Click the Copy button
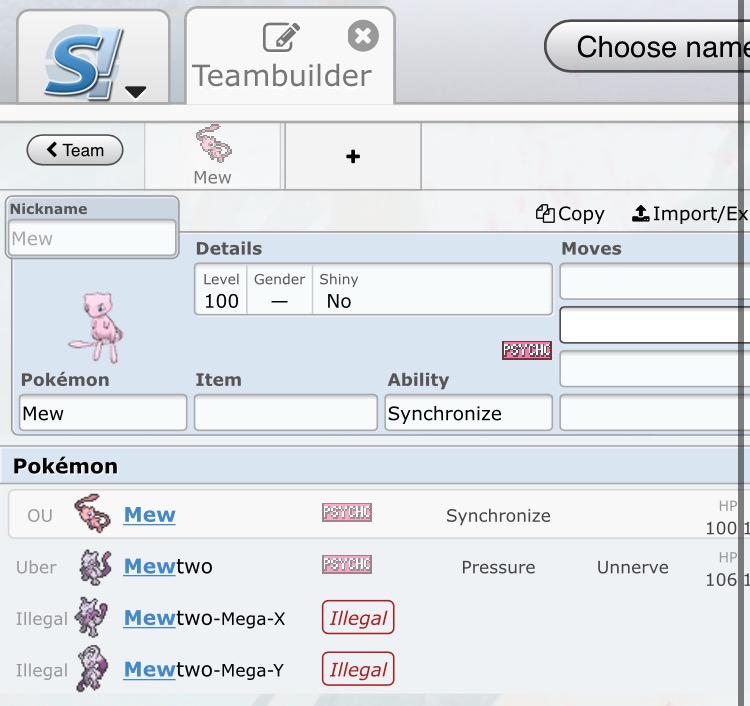The image size is (750, 706). tap(570, 213)
